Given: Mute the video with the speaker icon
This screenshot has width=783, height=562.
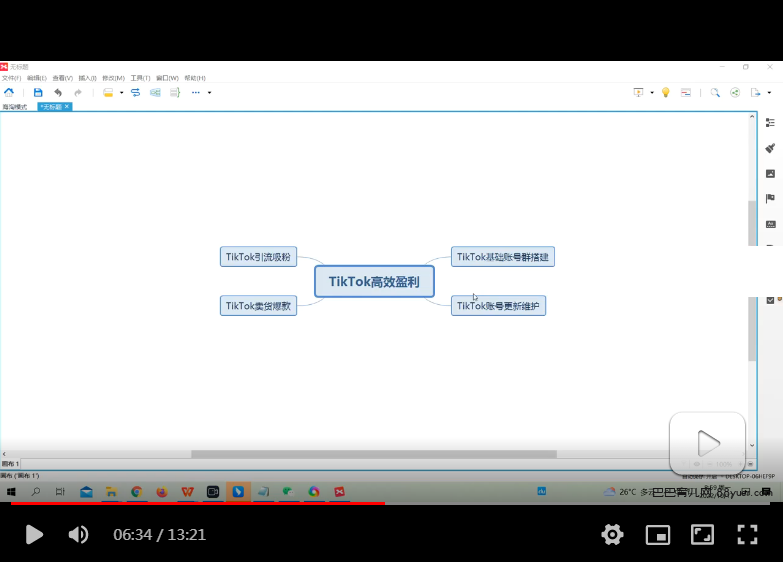Looking at the screenshot, I should (78, 535).
